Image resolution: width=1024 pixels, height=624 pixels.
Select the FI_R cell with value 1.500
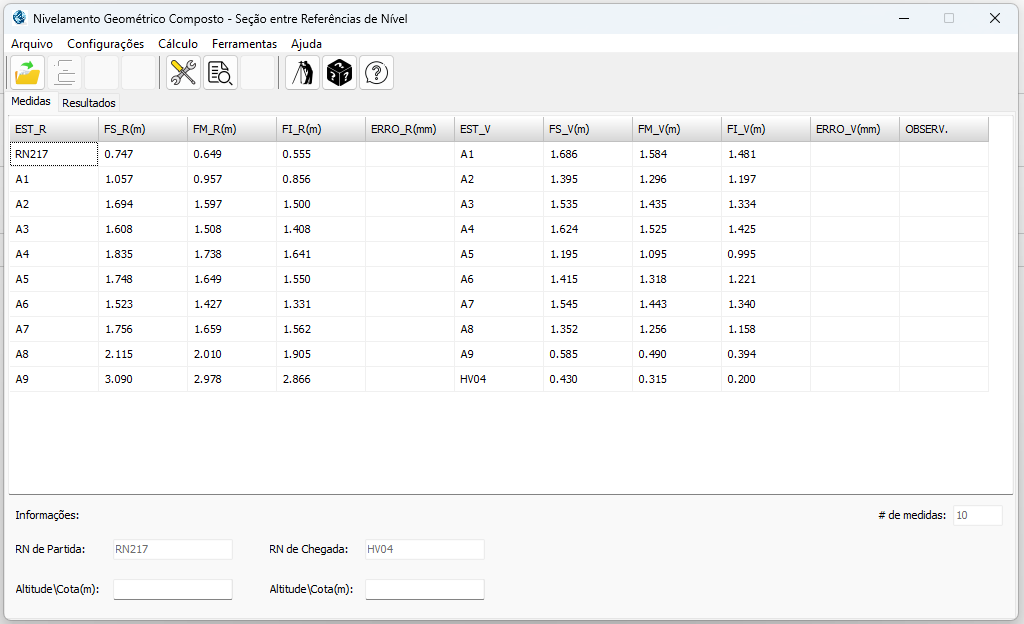point(321,204)
